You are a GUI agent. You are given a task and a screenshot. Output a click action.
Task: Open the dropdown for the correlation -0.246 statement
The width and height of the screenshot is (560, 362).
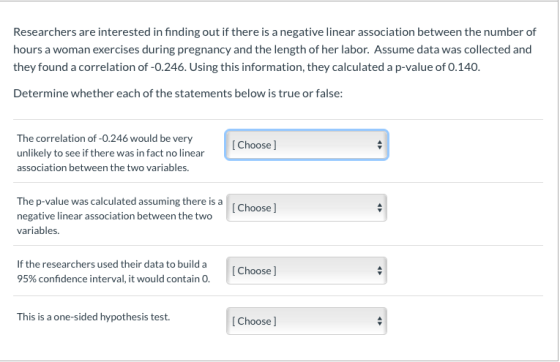pyautogui.click(x=306, y=145)
